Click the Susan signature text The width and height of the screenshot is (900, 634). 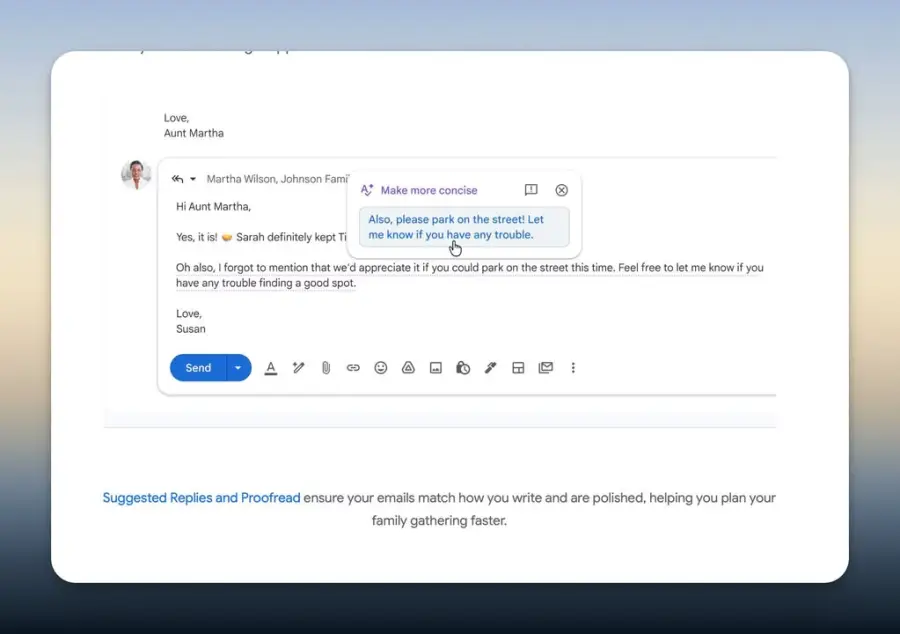click(191, 329)
